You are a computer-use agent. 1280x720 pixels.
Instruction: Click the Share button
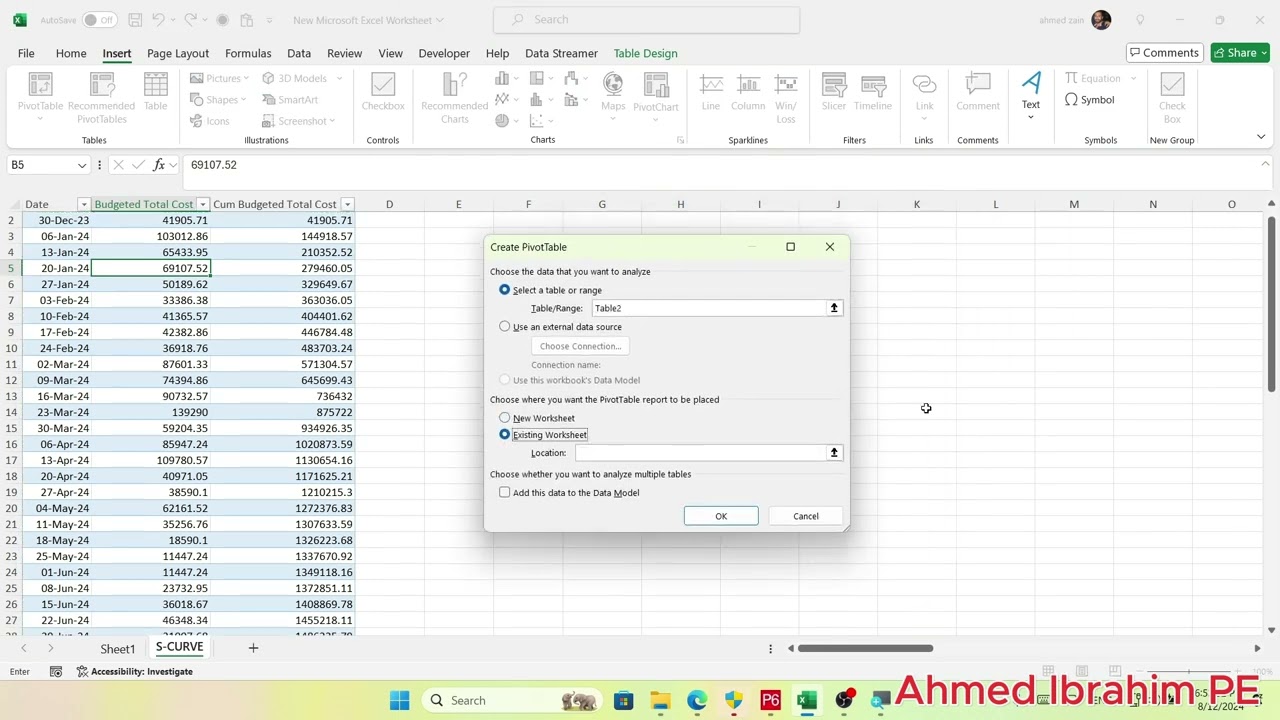[x=1240, y=53]
